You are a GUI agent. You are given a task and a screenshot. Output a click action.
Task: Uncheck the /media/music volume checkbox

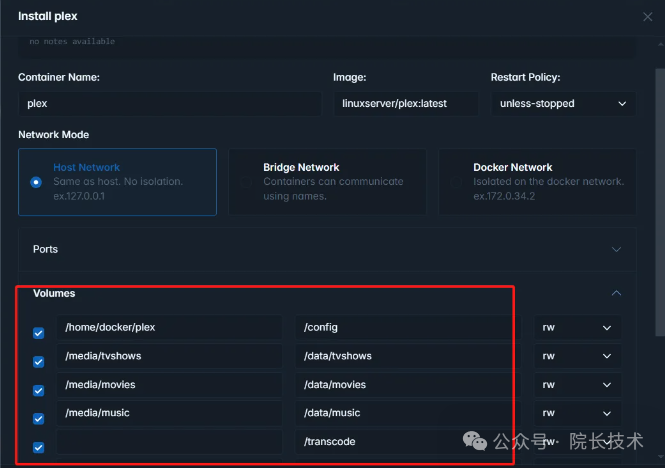tap(39, 419)
